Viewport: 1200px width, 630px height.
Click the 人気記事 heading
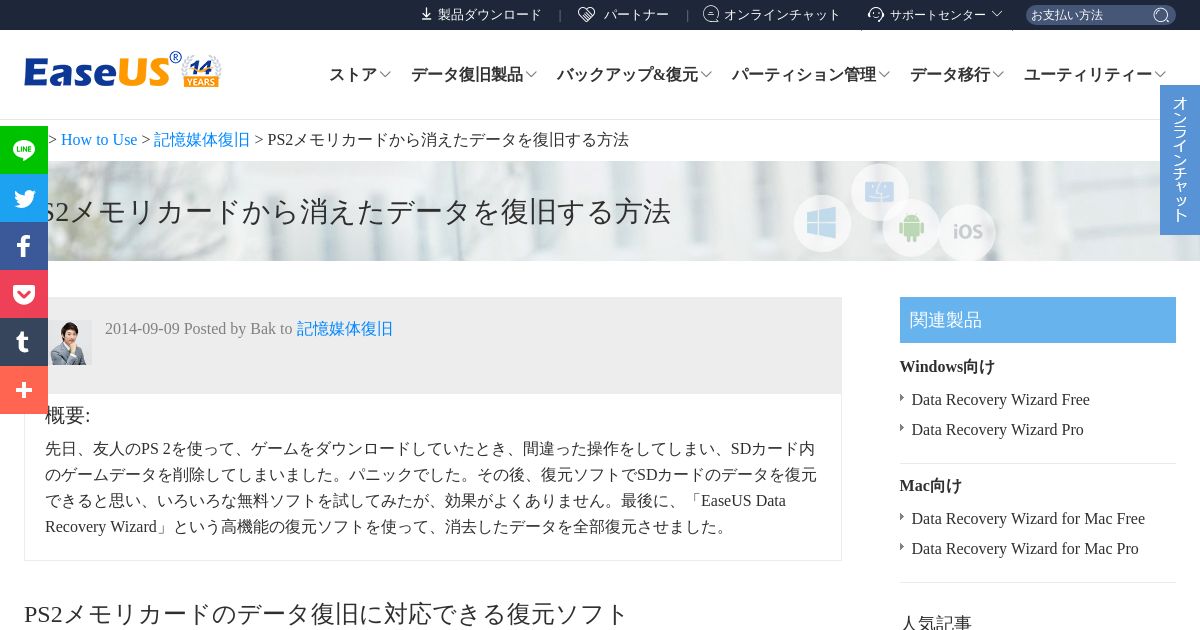936,622
